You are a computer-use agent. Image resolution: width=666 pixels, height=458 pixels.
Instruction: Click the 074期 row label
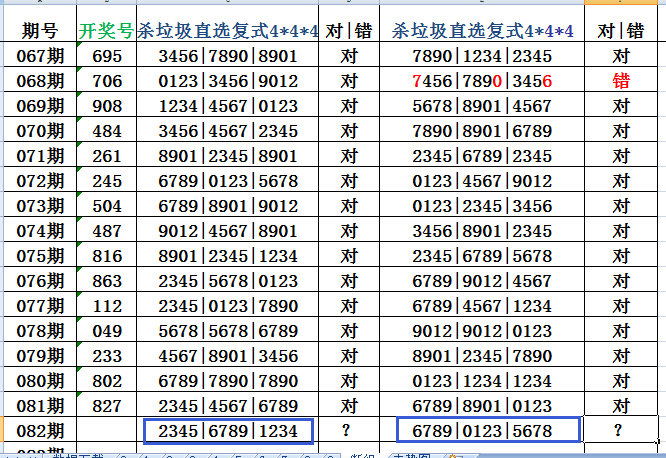tap(40, 231)
